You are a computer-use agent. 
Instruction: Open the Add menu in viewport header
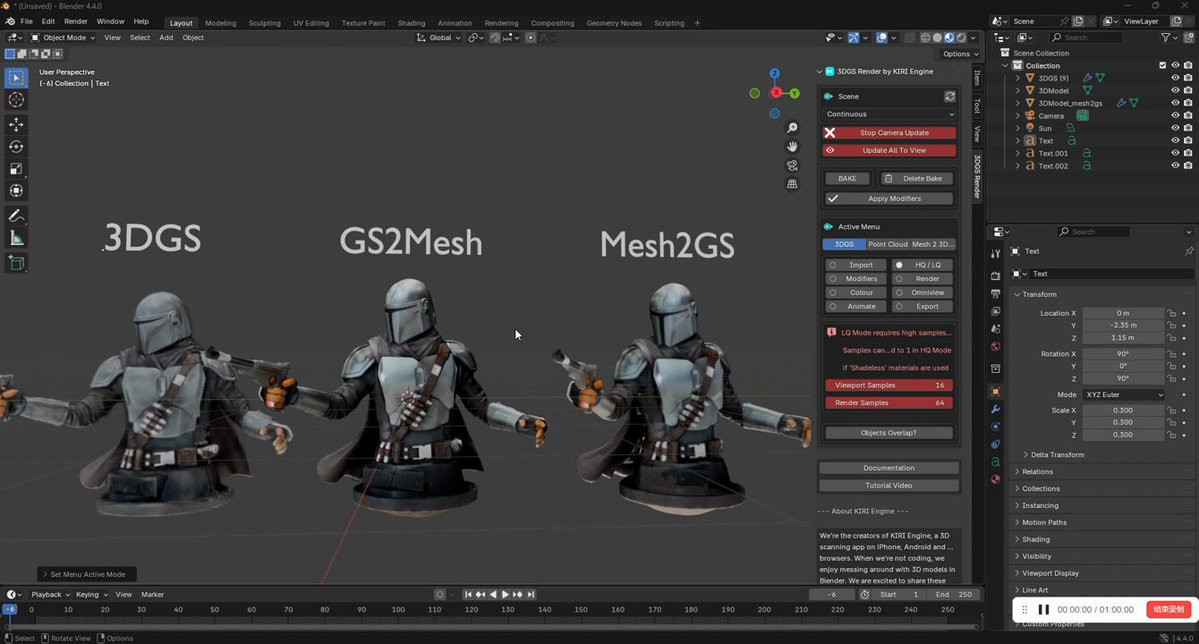(x=166, y=37)
